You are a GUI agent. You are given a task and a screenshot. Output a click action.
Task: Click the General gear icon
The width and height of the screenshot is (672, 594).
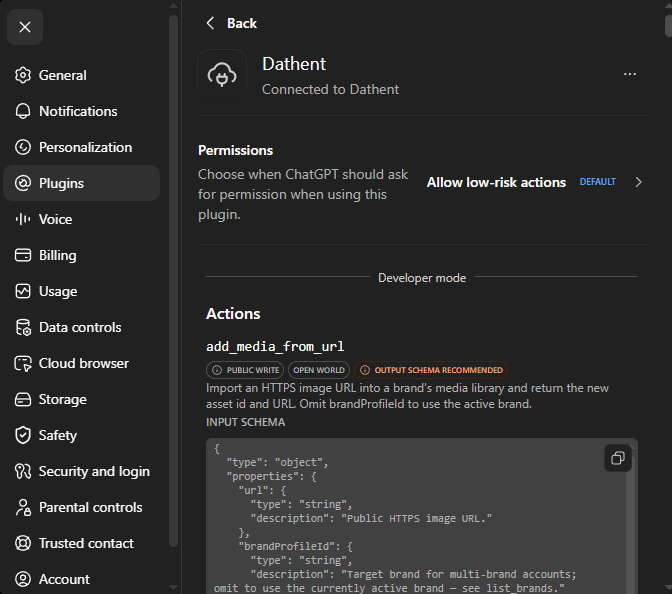23,75
